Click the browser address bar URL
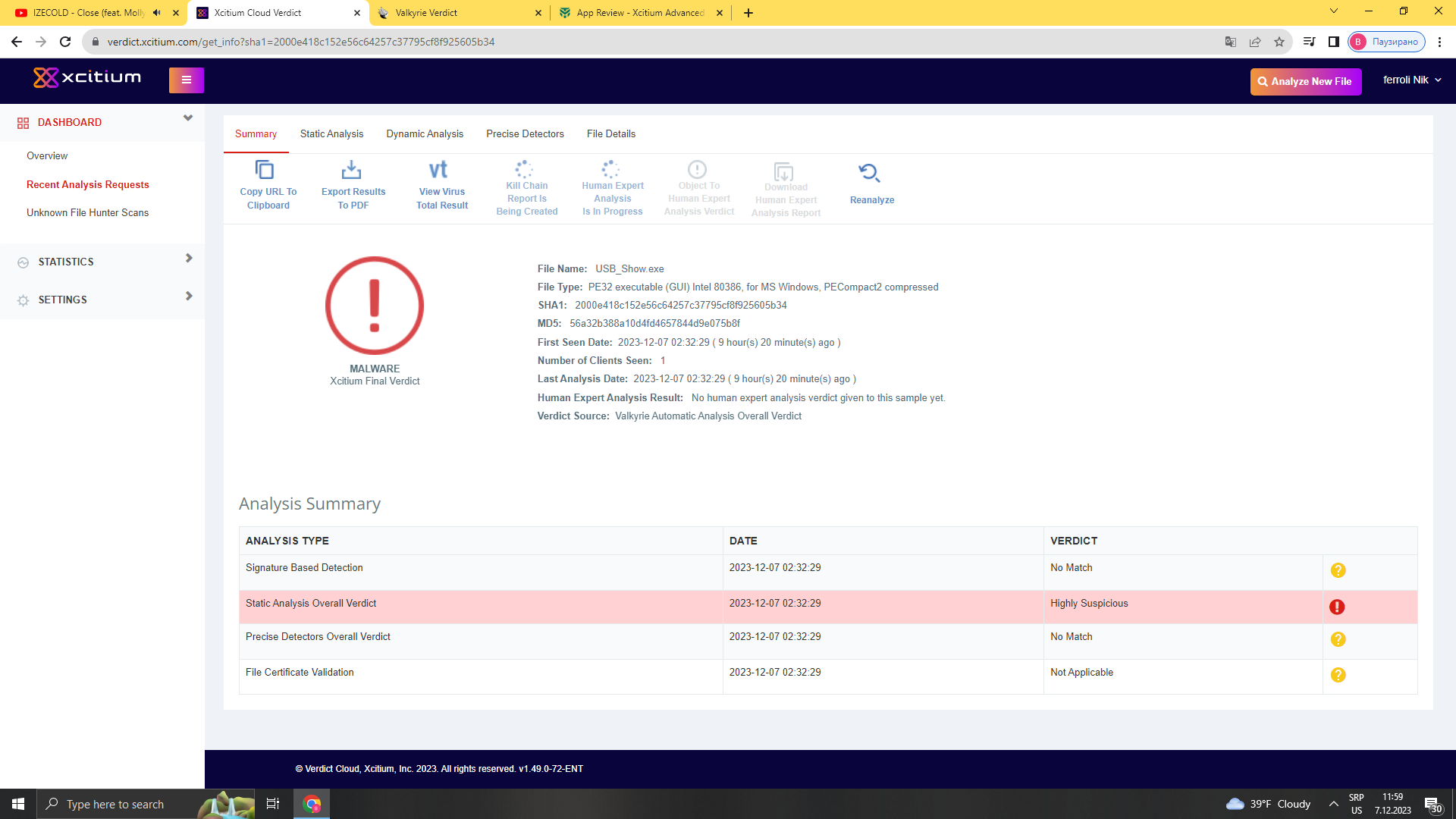 tap(301, 42)
